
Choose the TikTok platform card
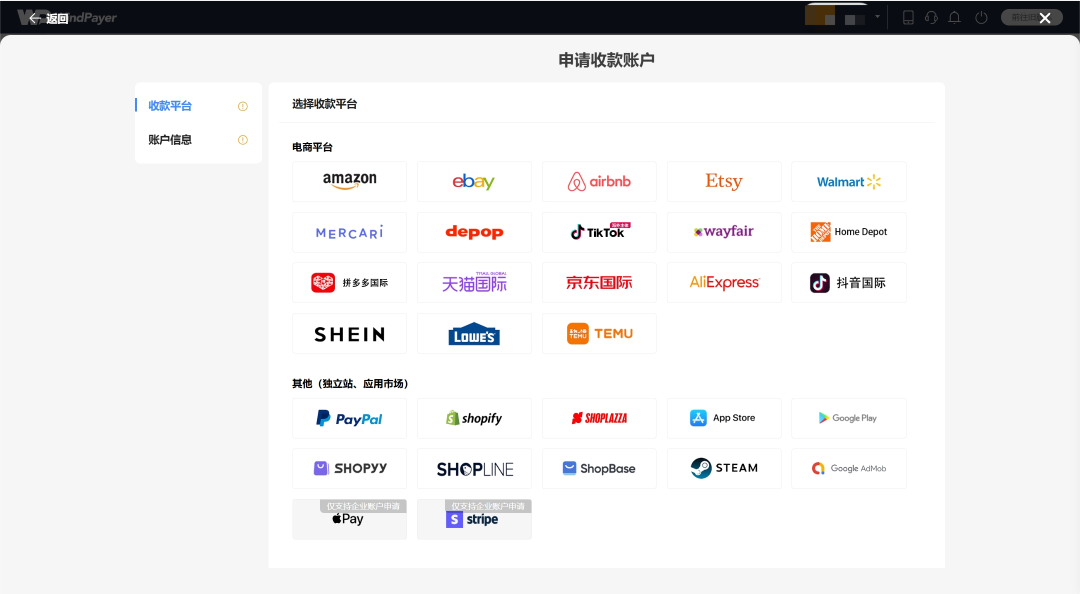(x=599, y=232)
